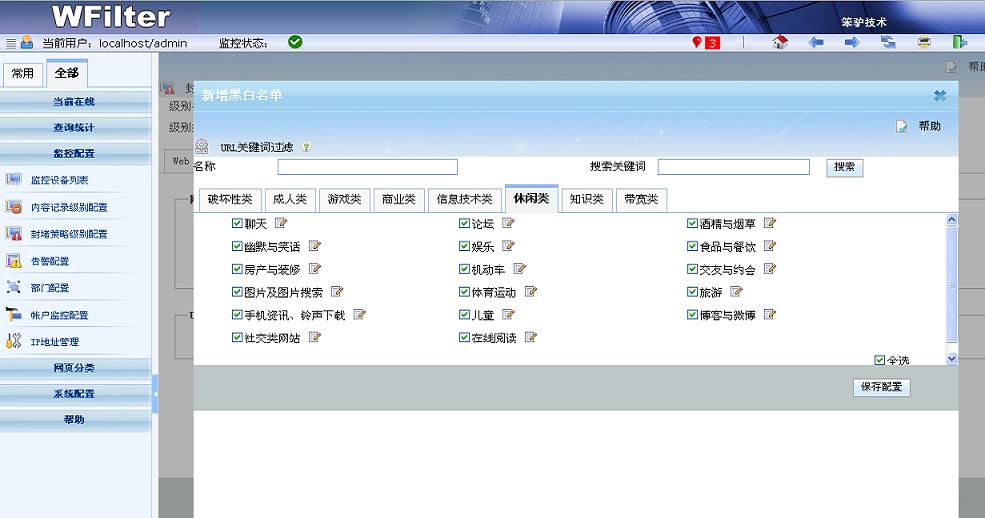Screen dimensions: 985x518
Task: Switch to the 游戏类 tab
Action: 345,199
